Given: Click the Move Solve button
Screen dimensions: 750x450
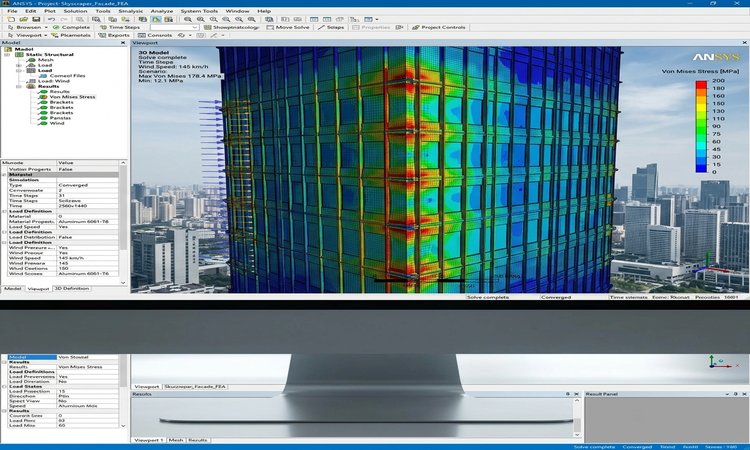Looking at the screenshot, I should pyautogui.click(x=288, y=27).
